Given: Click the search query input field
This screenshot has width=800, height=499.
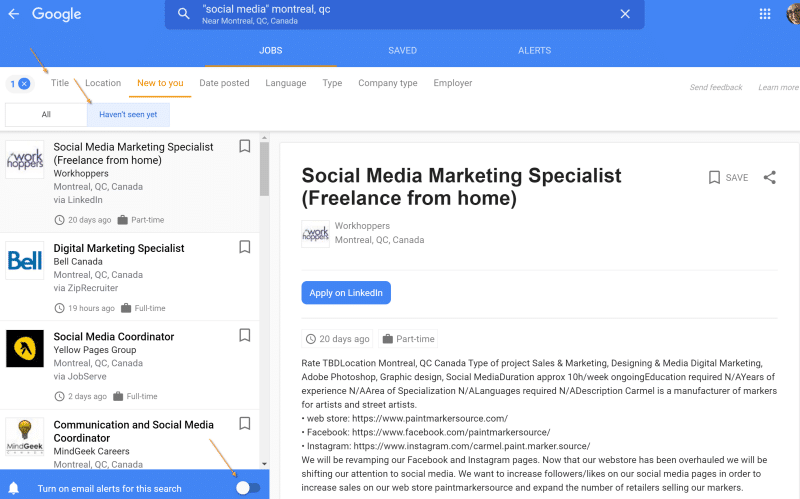Looking at the screenshot, I should click(403, 14).
